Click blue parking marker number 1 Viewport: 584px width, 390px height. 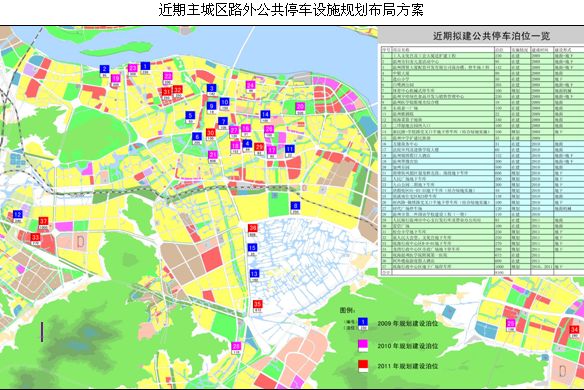145,68
